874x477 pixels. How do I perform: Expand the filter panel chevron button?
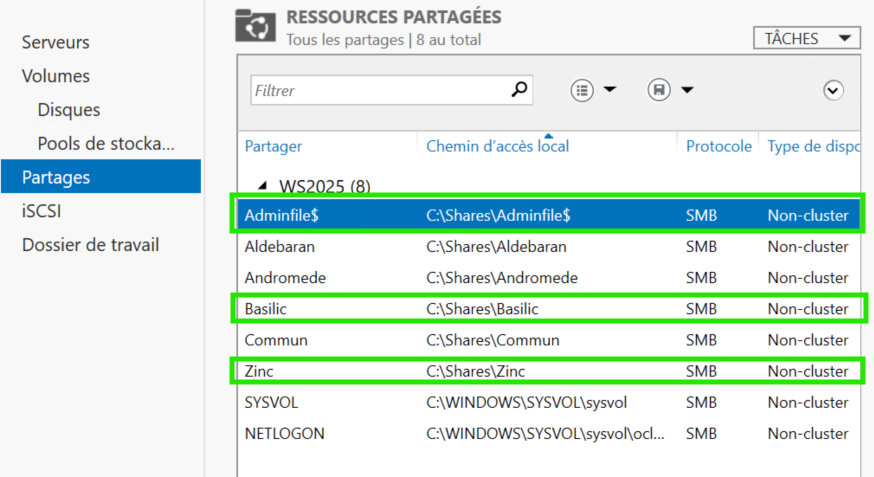[833, 90]
